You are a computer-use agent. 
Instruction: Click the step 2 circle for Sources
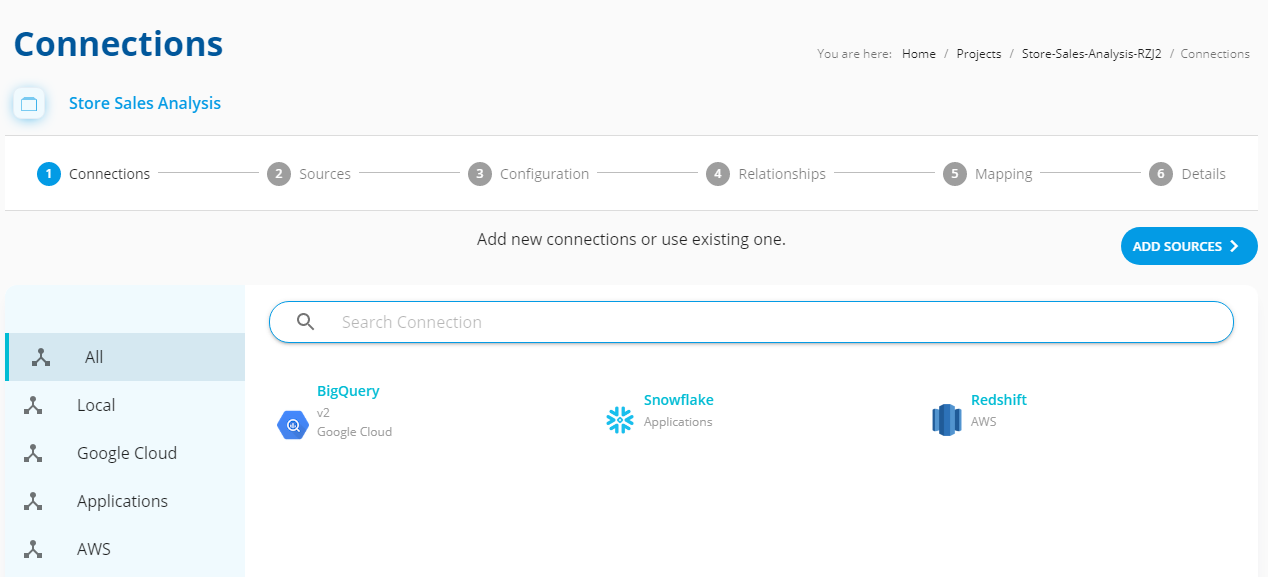[279, 174]
